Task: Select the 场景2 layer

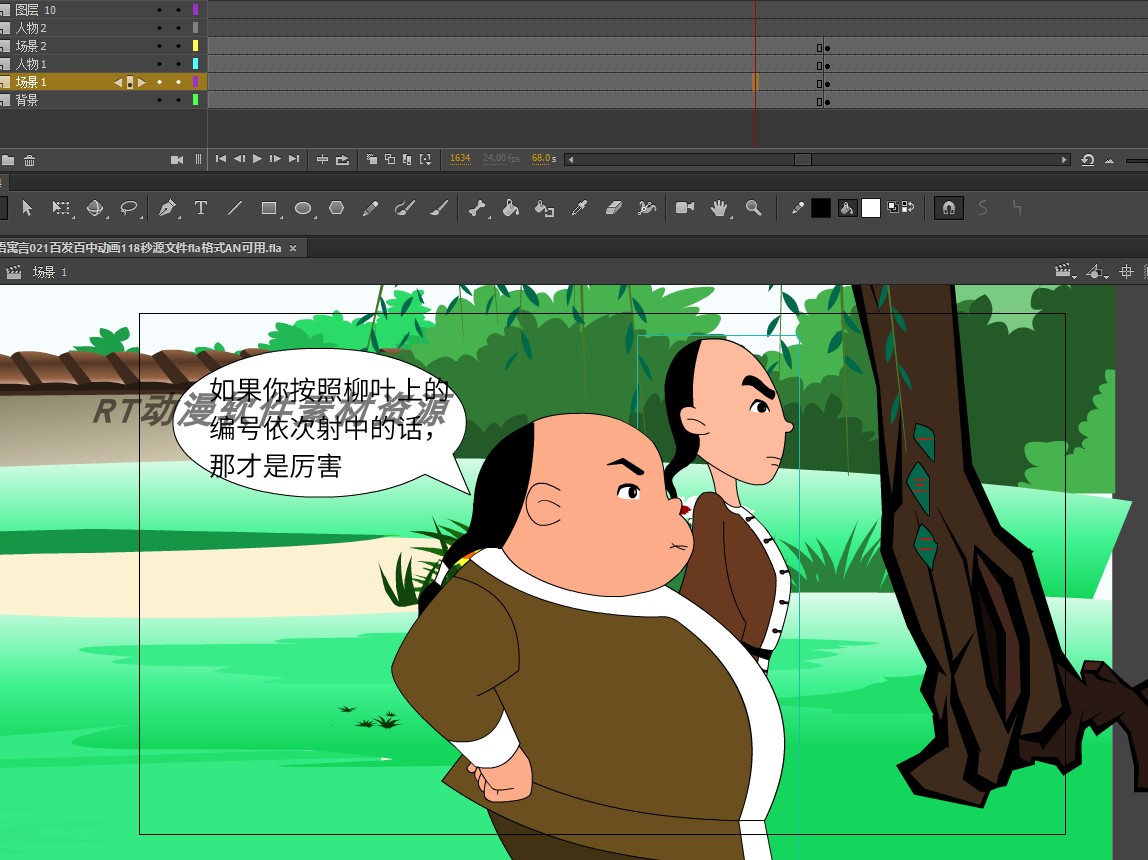Action: 104,46
